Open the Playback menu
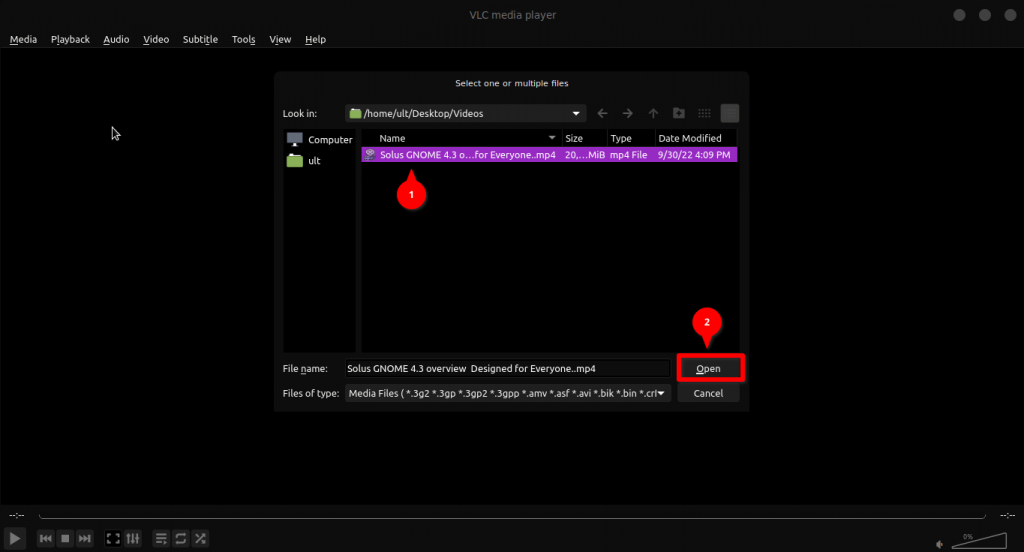Viewport: 1024px width, 552px height. point(71,39)
